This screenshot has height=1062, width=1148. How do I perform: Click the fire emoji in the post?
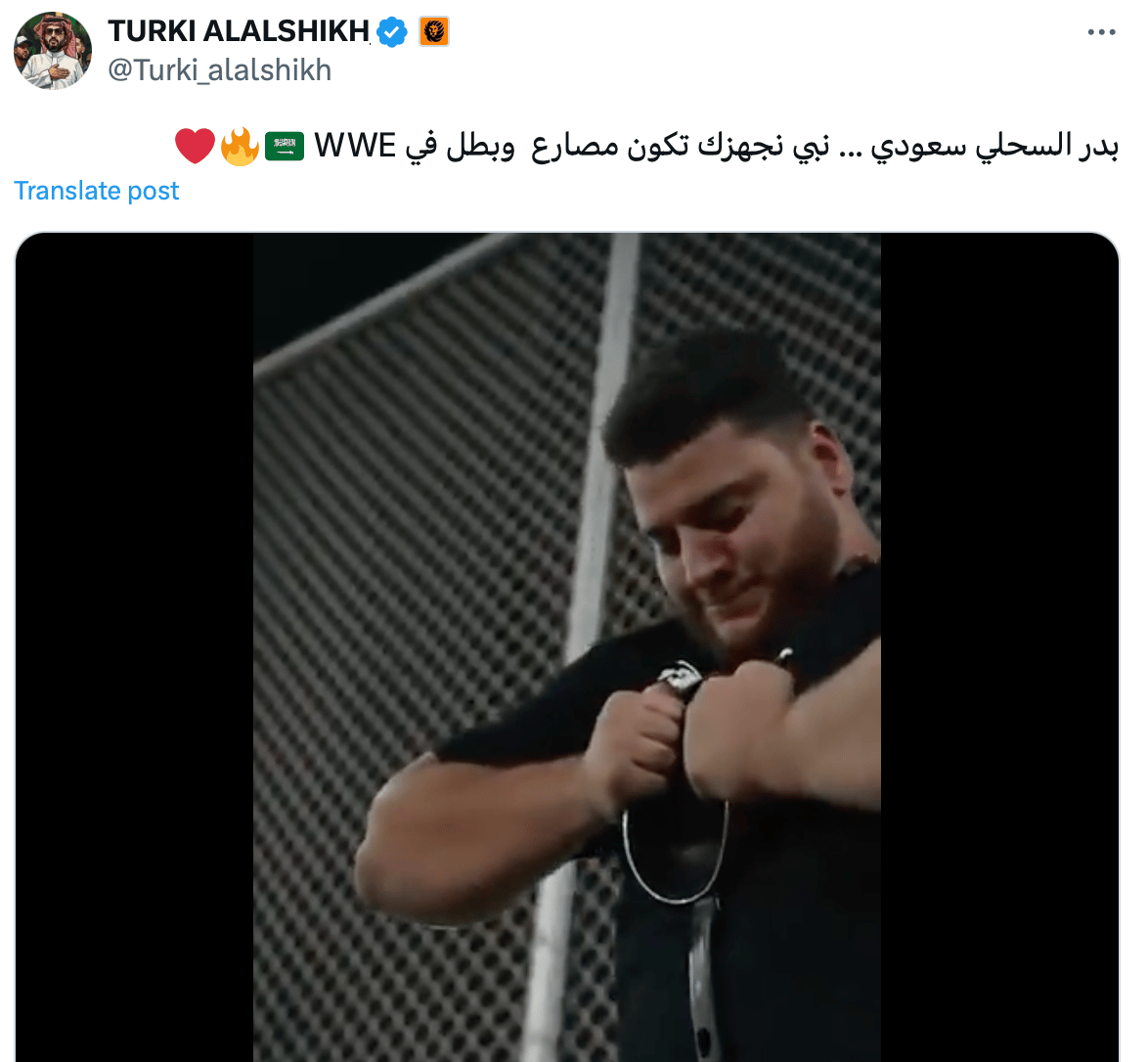[241, 146]
